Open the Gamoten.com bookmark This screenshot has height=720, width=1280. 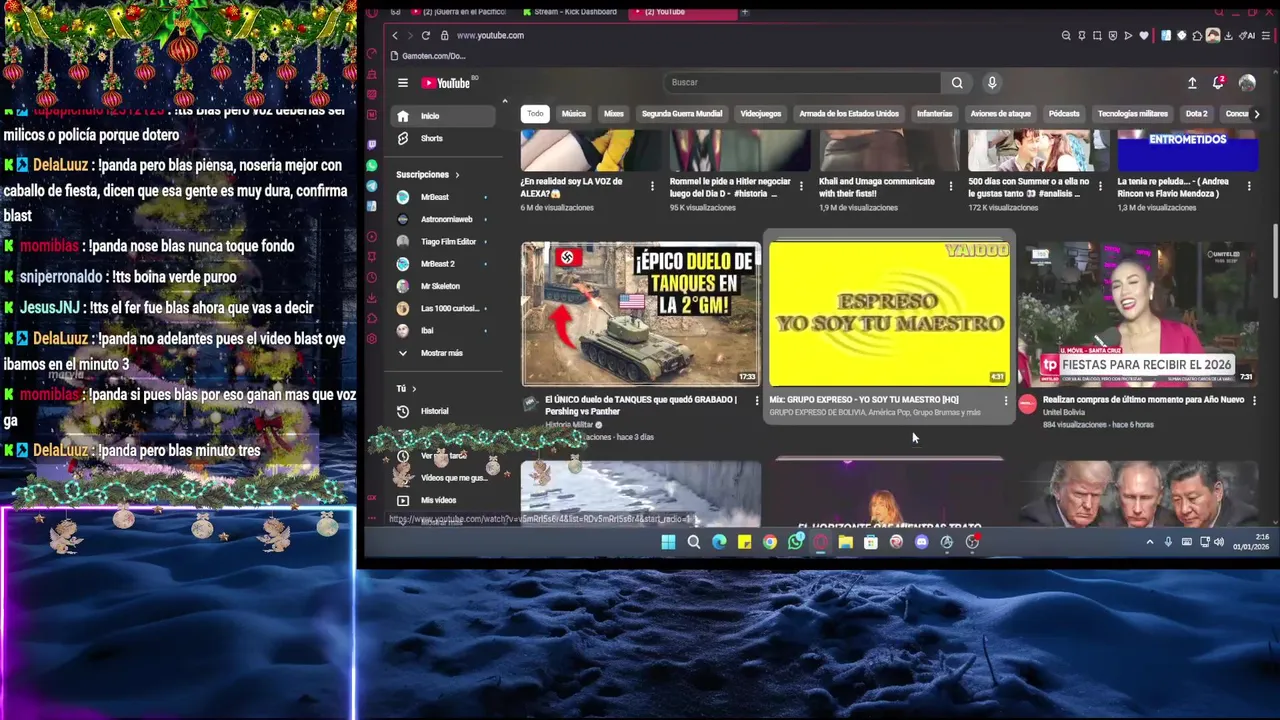pyautogui.click(x=428, y=56)
